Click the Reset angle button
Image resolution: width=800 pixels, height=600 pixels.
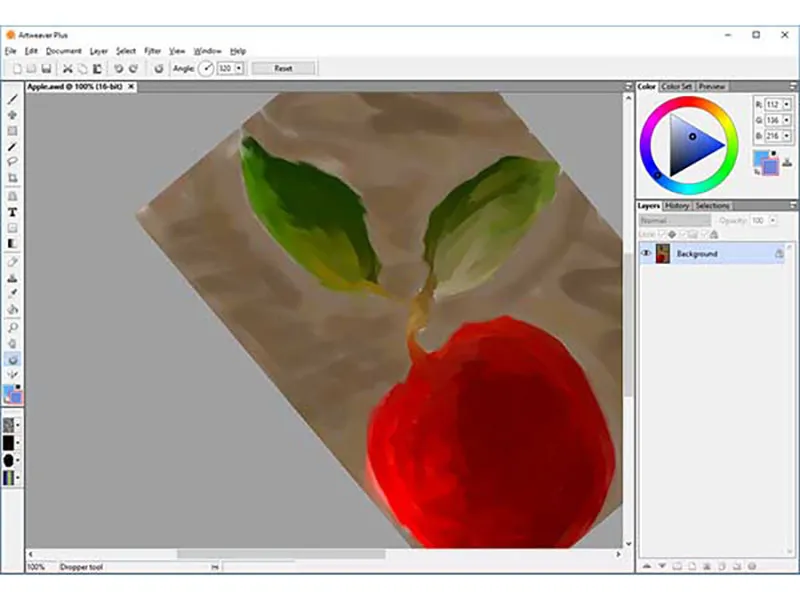[283, 68]
